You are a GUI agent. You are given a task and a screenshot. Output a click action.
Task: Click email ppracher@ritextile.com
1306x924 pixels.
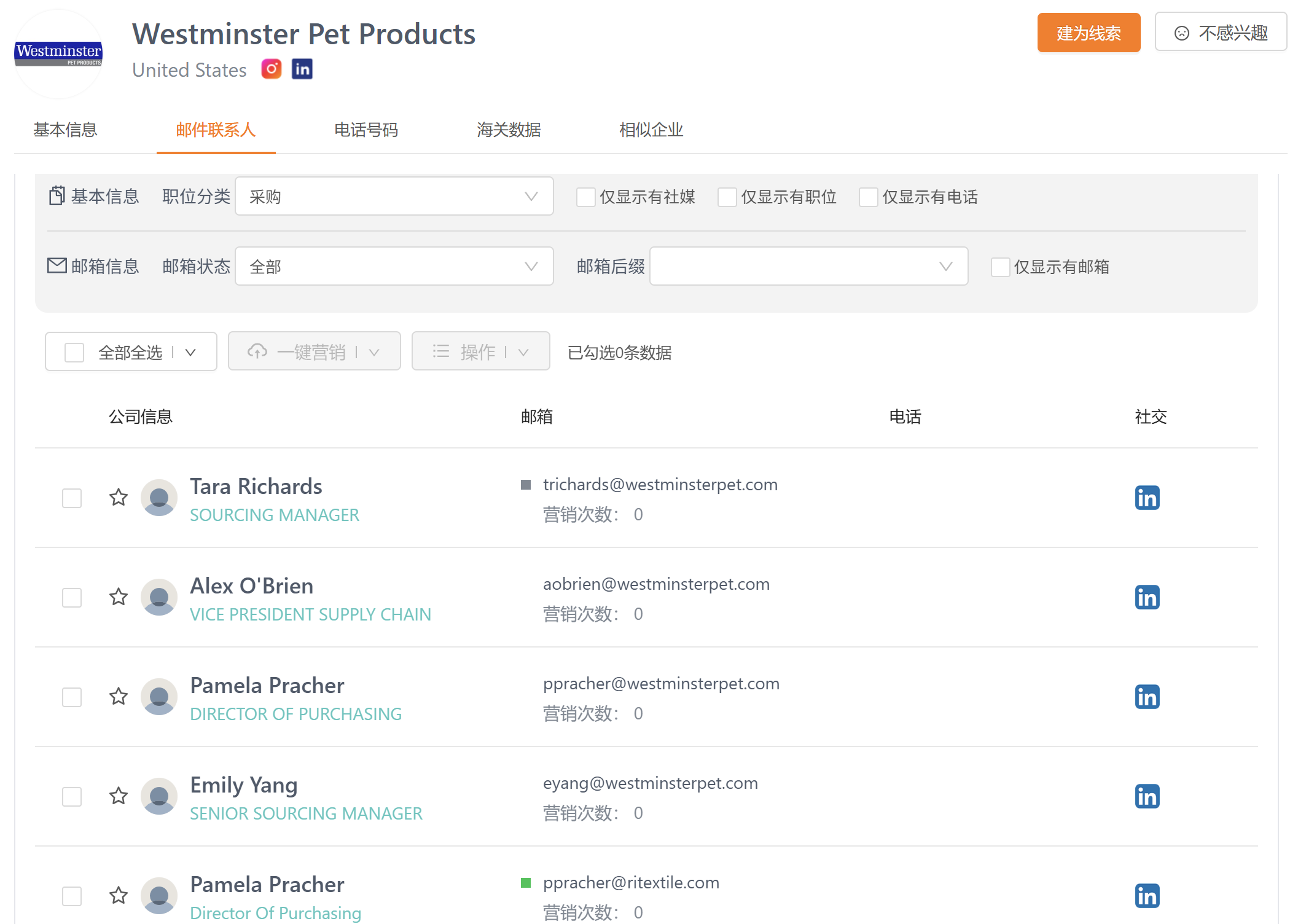click(x=631, y=883)
